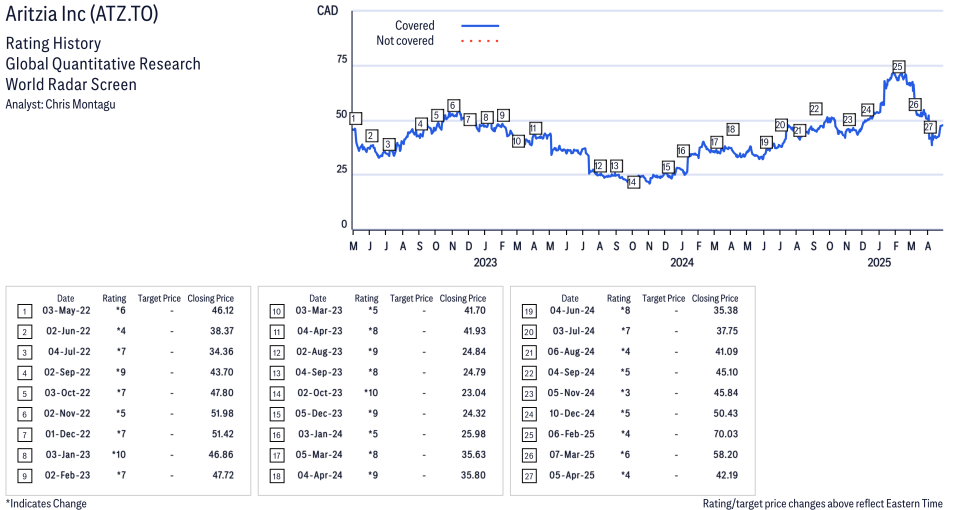Click the date '02-Sep-22' in the table

tap(67, 372)
